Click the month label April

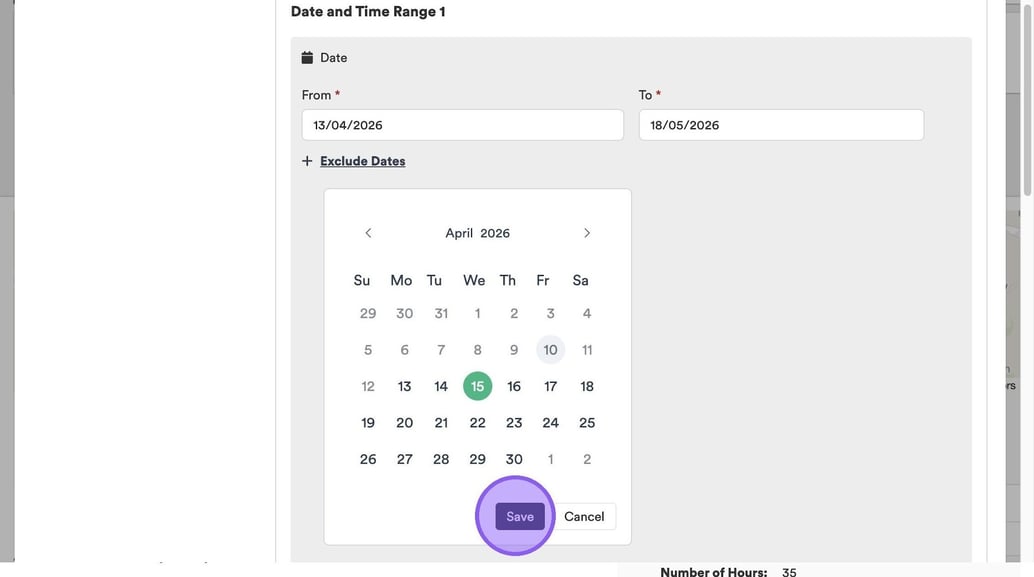(x=459, y=233)
